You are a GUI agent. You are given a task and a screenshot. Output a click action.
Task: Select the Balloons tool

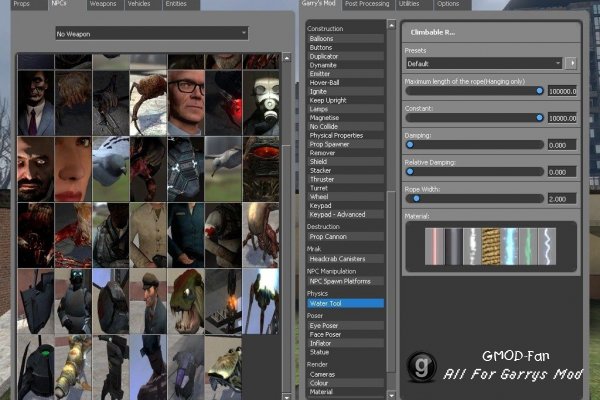[x=346, y=39]
